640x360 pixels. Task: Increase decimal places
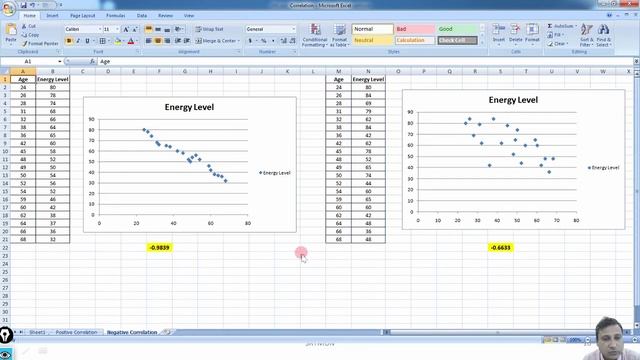tap(284, 41)
